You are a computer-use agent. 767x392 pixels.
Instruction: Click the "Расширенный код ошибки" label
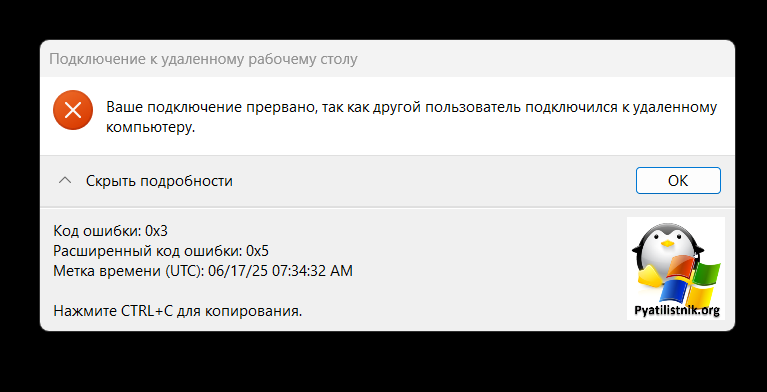148,251
